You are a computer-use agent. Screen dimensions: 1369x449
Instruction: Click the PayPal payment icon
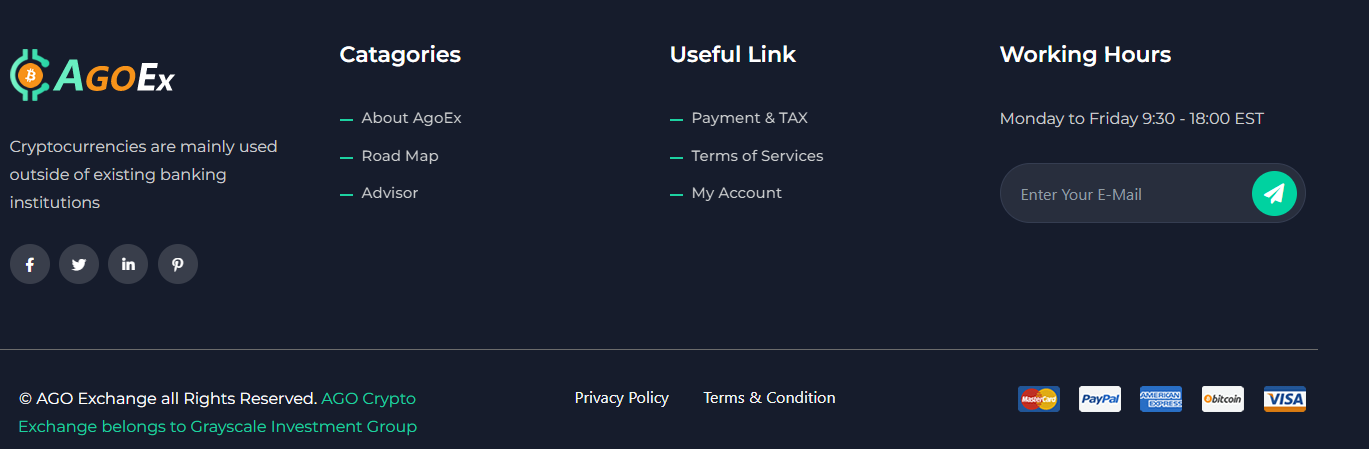tap(1100, 399)
